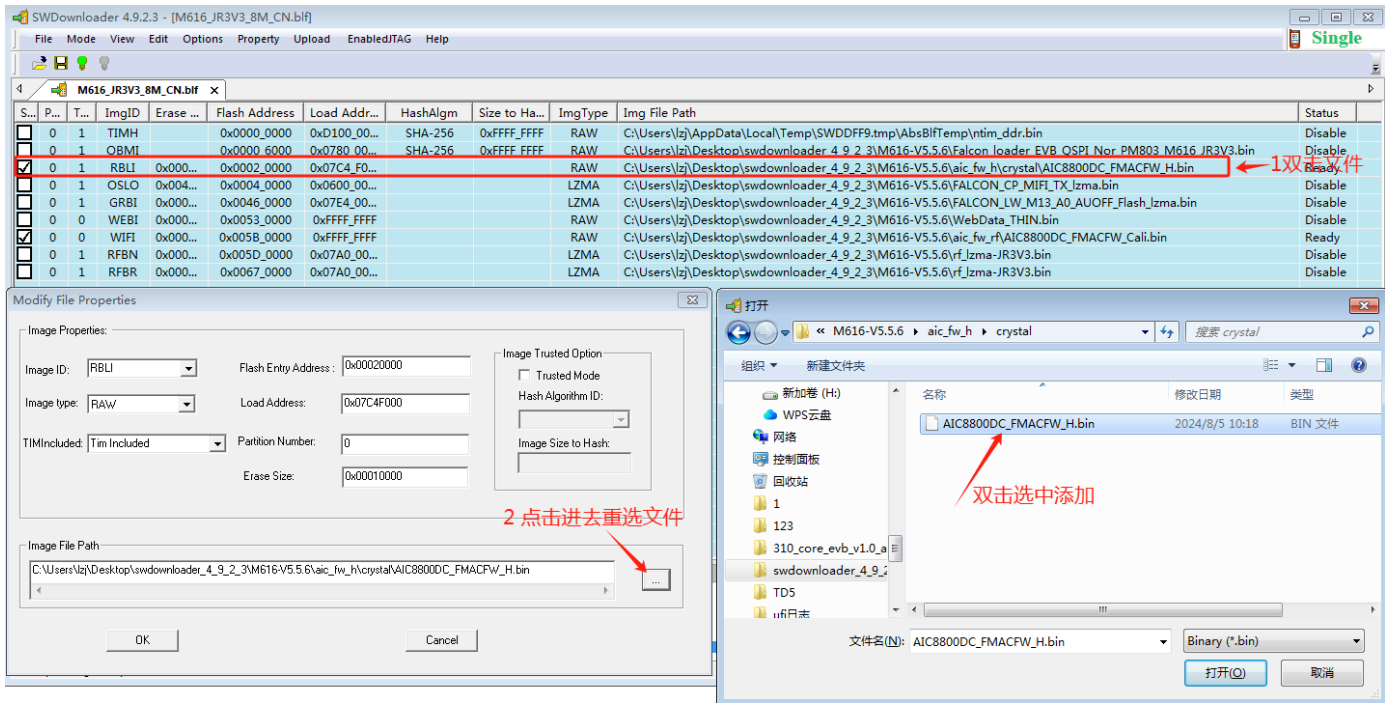Toggle the checkbox of the WEBI row

[25, 220]
